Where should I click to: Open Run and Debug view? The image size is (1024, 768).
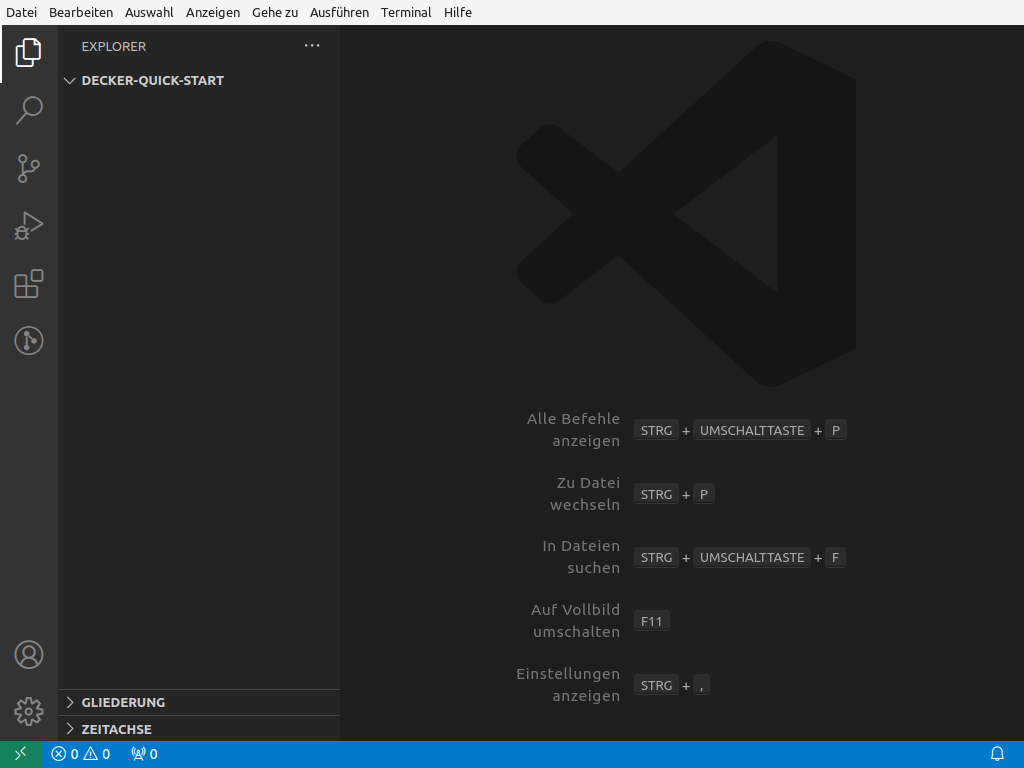(29, 226)
